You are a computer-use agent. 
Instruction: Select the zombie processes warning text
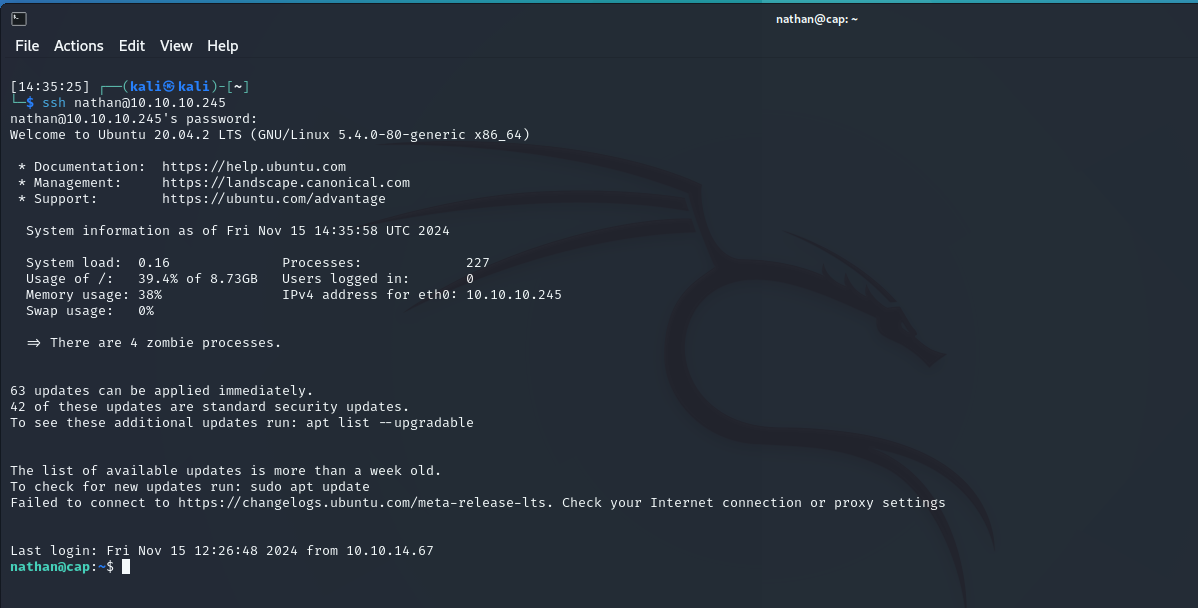click(x=157, y=342)
